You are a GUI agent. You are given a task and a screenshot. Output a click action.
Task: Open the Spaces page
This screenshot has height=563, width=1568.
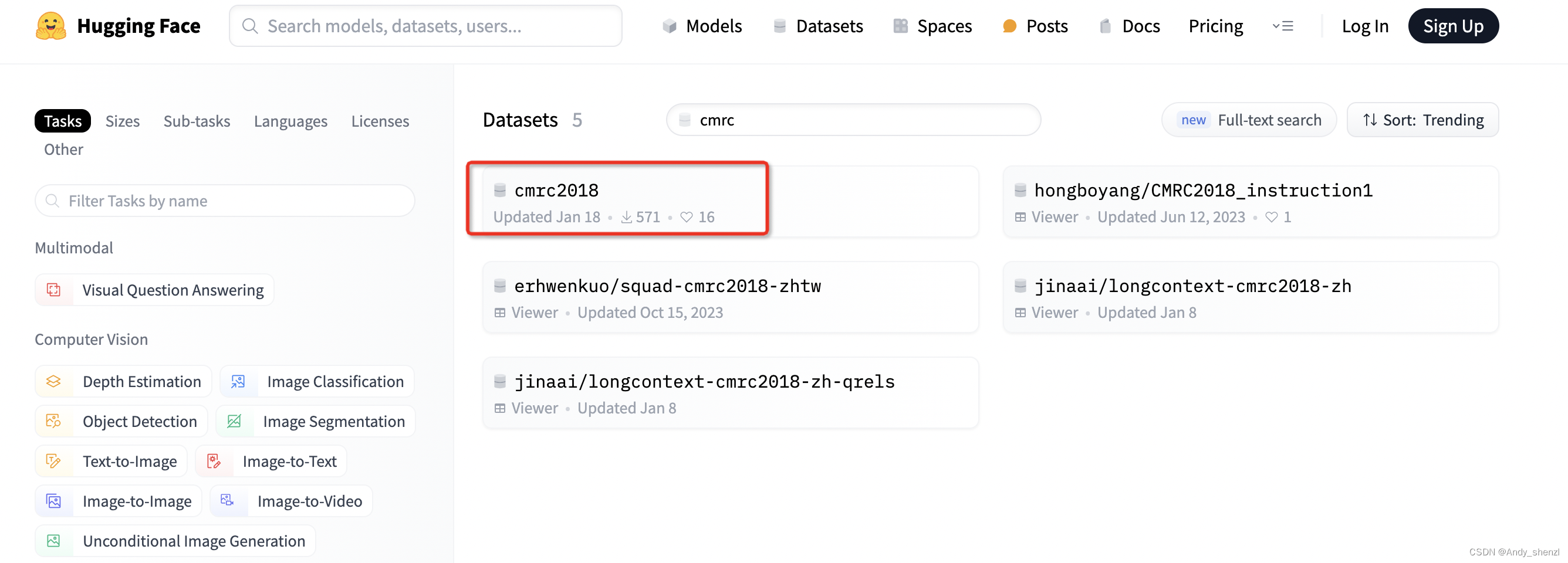click(932, 26)
